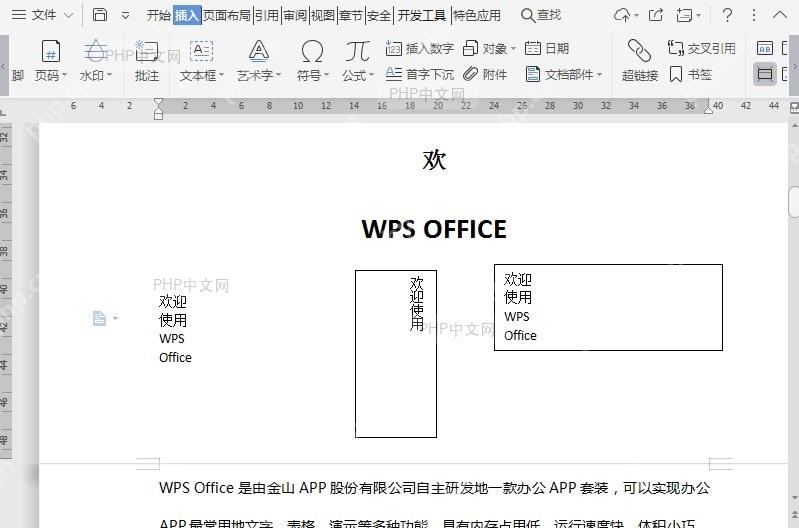Click the 公式 formula pi icon
This screenshot has height=528, width=799.
click(357, 51)
